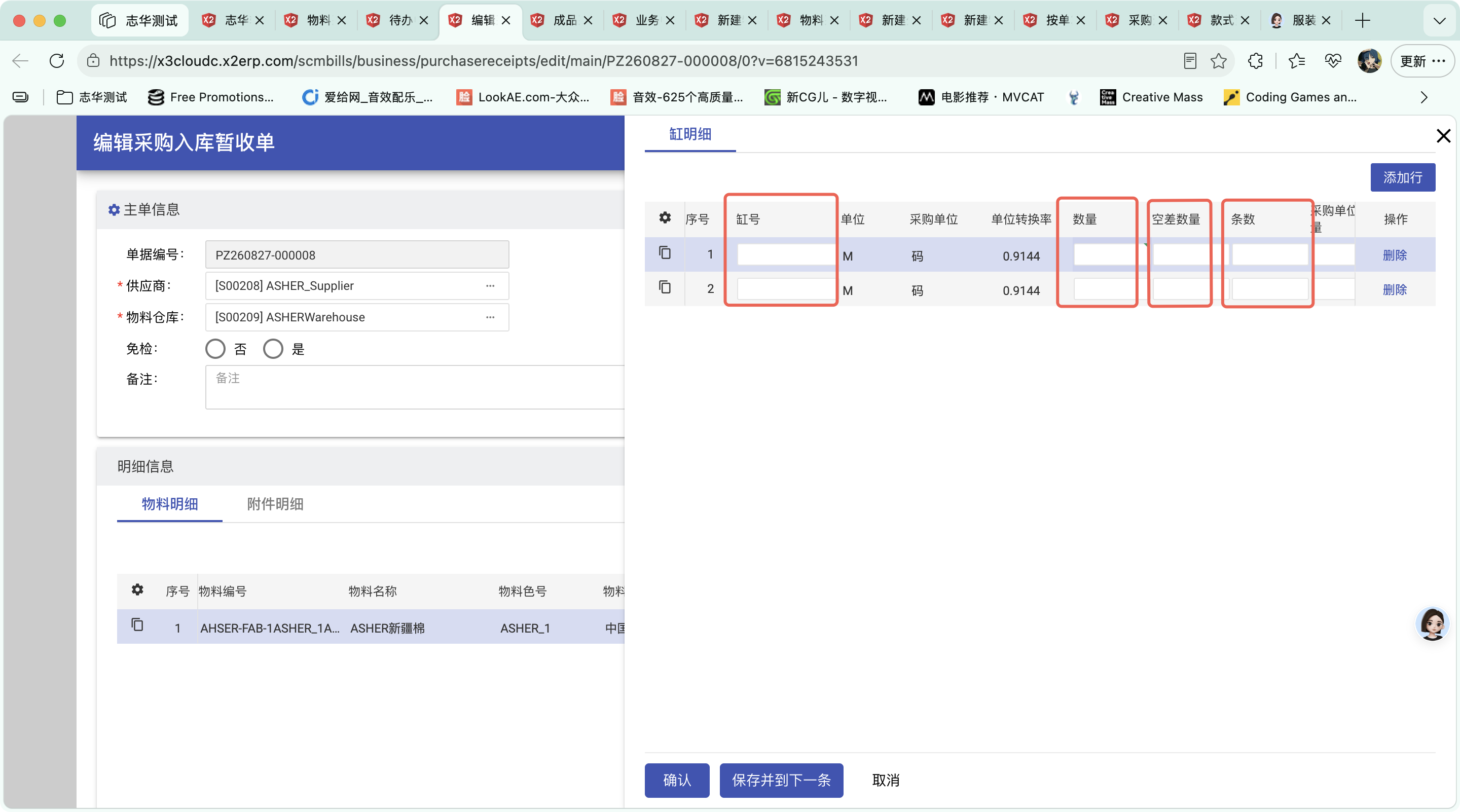The image size is (1460, 812).
Task: Expand the tab list chevron
Action: coord(1439,20)
